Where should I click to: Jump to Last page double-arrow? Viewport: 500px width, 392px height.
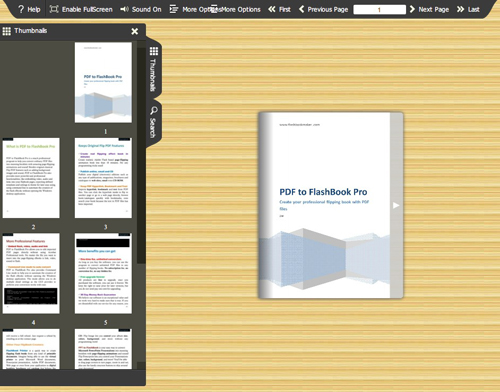[x=460, y=9]
